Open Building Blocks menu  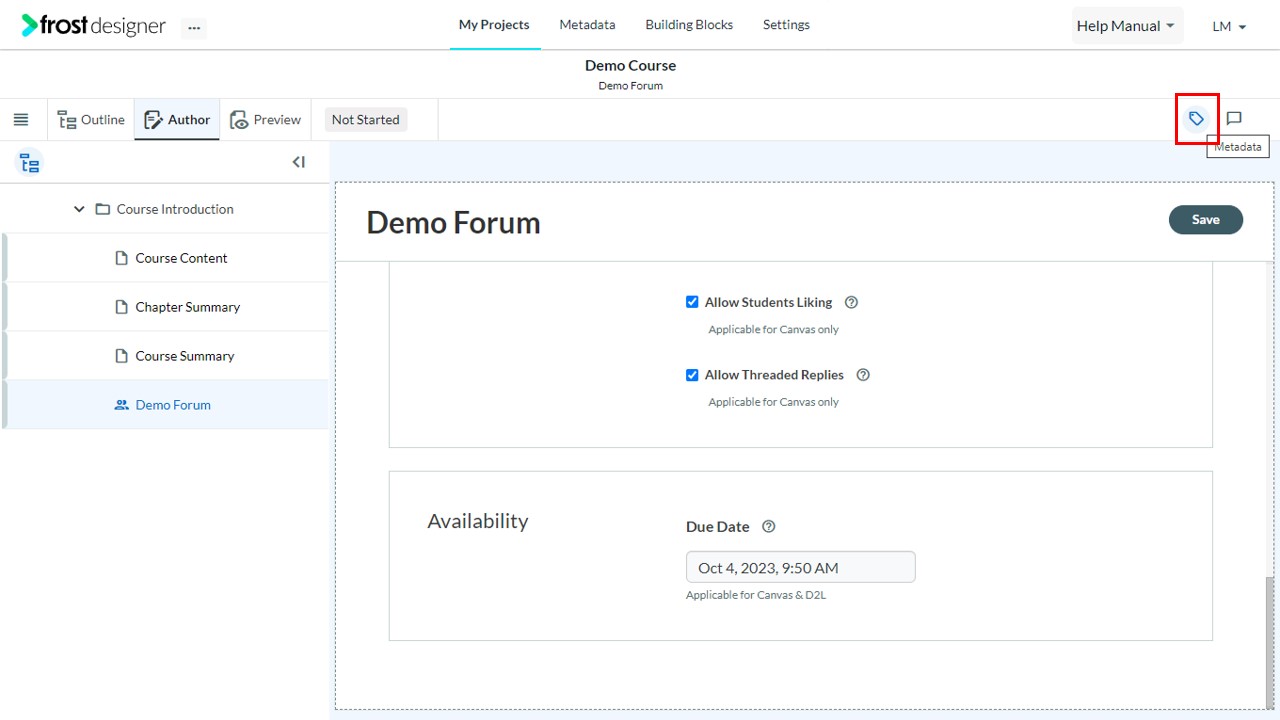689,25
